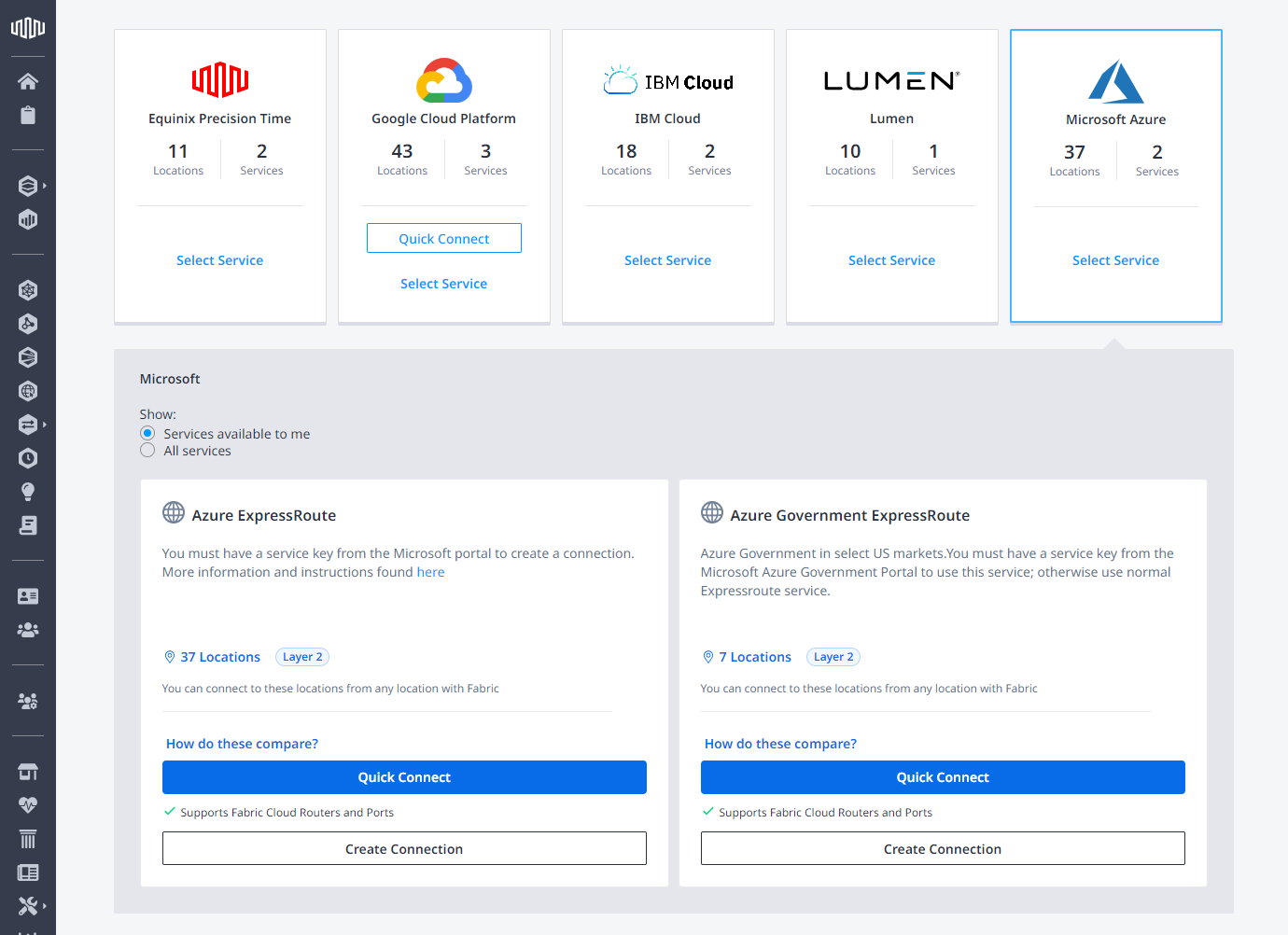1288x935 pixels.
Task: Open the Home icon in sidebar
Action: point(28,81)
